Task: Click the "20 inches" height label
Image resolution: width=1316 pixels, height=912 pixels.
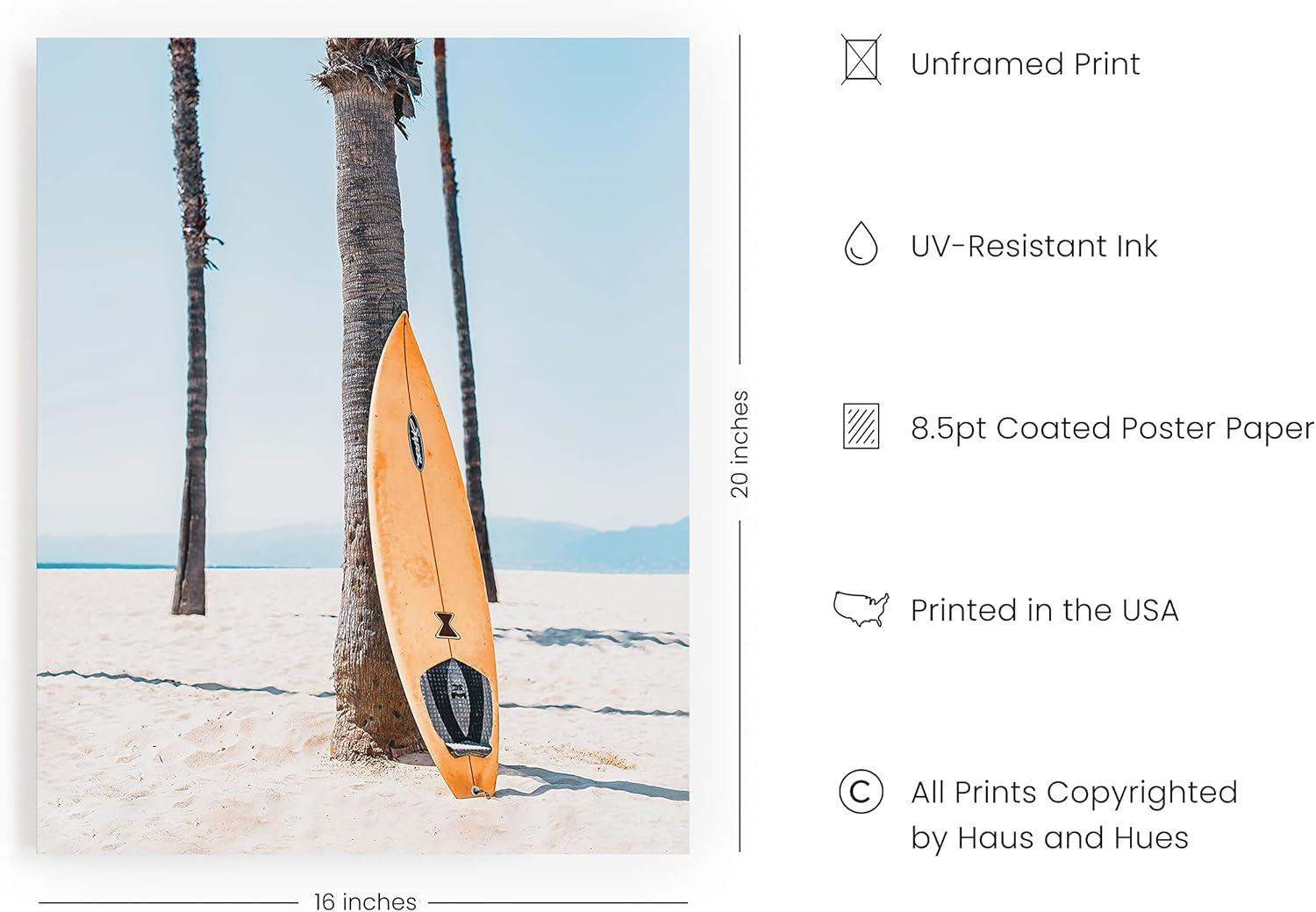Action: [740, 443]
